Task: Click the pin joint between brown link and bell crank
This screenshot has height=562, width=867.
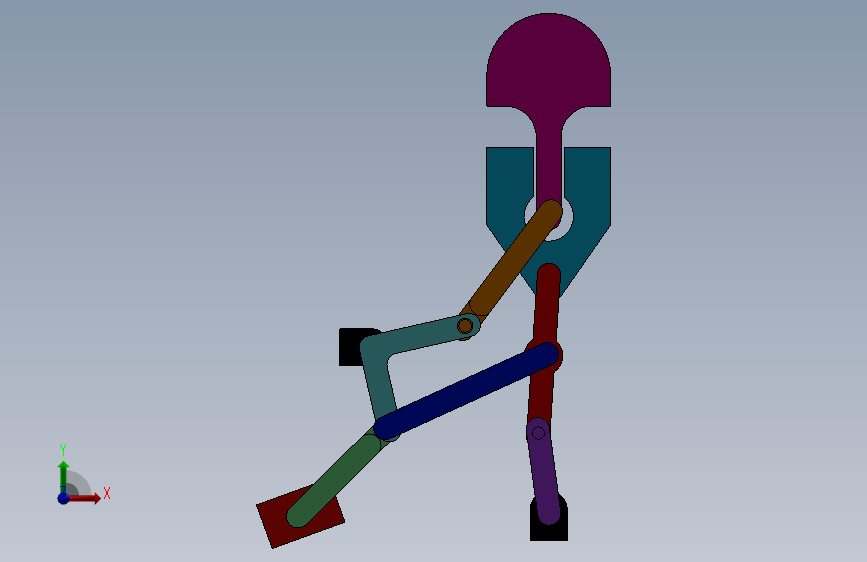Action: tap(465, 326)
